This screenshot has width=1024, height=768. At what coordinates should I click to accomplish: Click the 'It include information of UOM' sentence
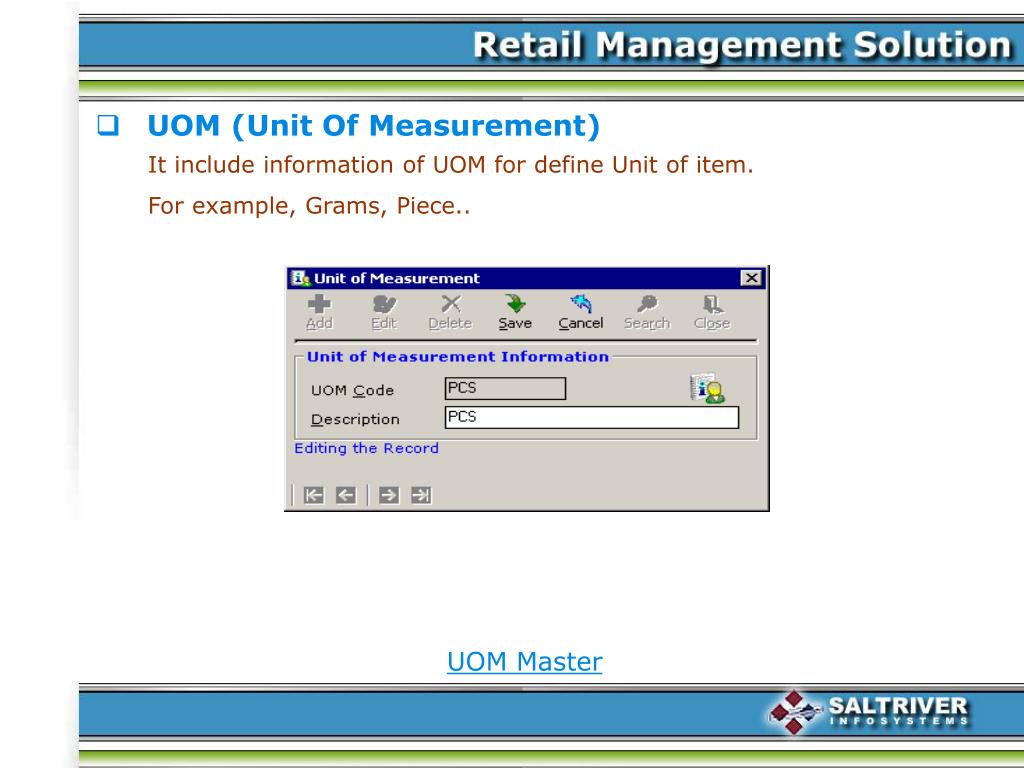pos(451,165)
